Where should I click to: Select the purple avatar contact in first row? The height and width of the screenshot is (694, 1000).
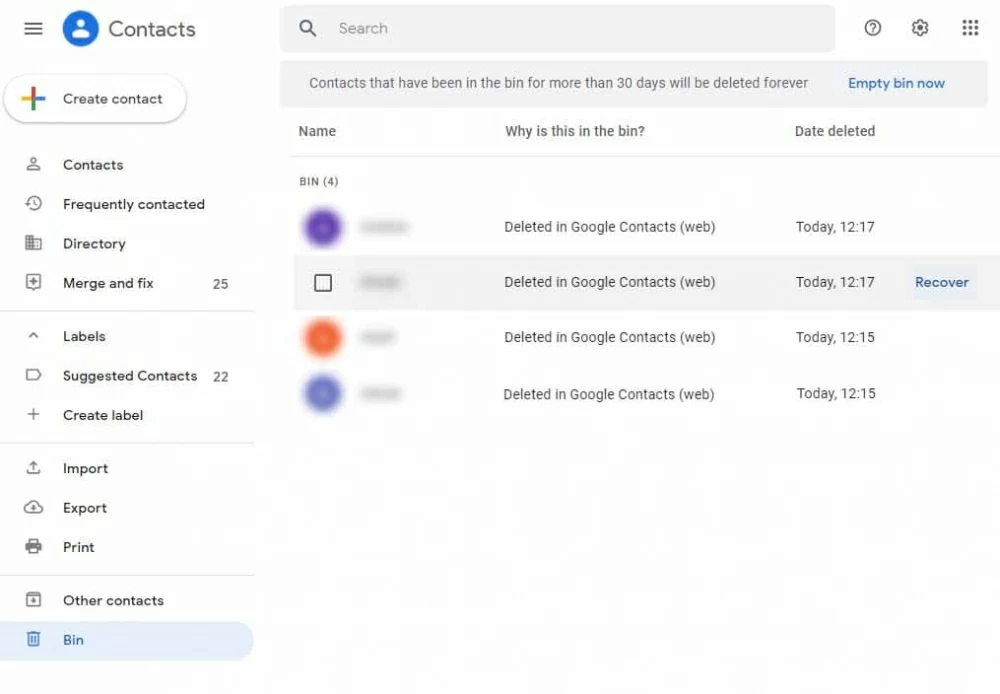click(322, 228)
